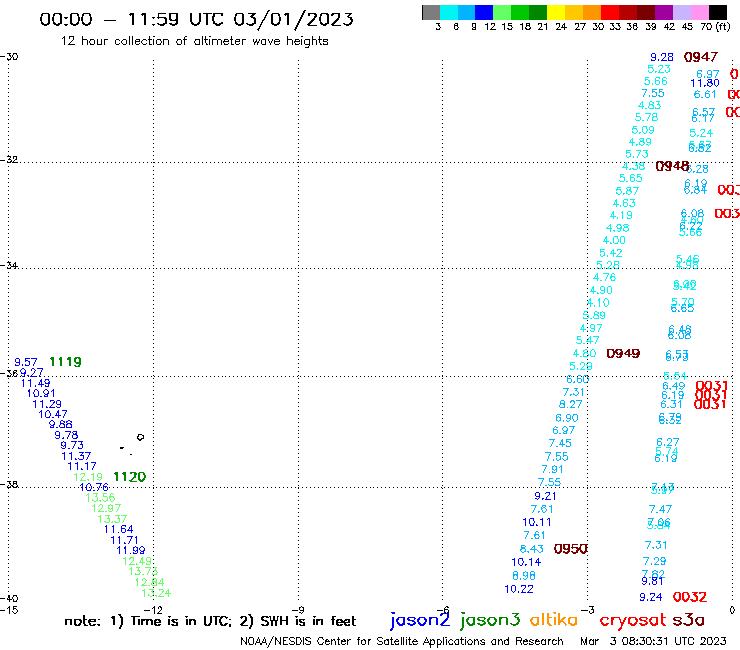The image size is (740, 650).
Task: Click the note 'Time is in UTC; SWH is in feet'
Action: coord(210,621)
